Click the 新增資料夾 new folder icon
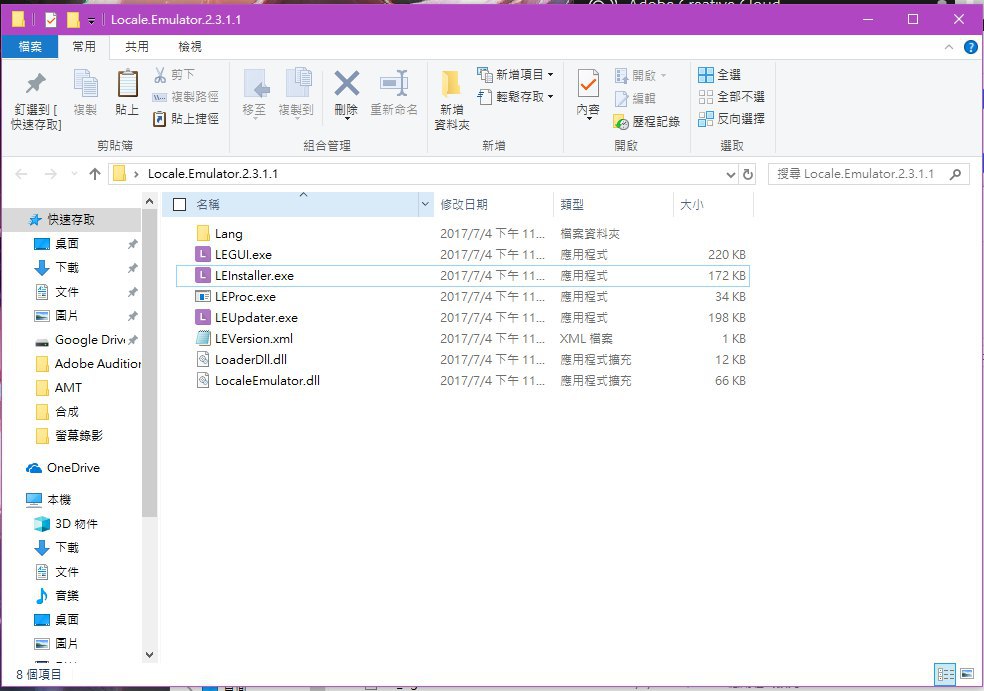Screen dimensions: 984x691 451,83
